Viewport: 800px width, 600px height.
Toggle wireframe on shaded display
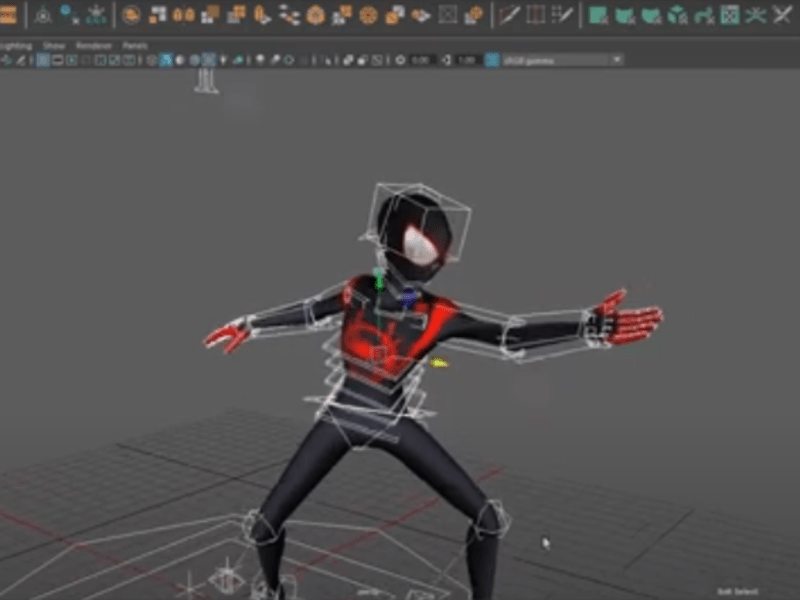[194, 60]
